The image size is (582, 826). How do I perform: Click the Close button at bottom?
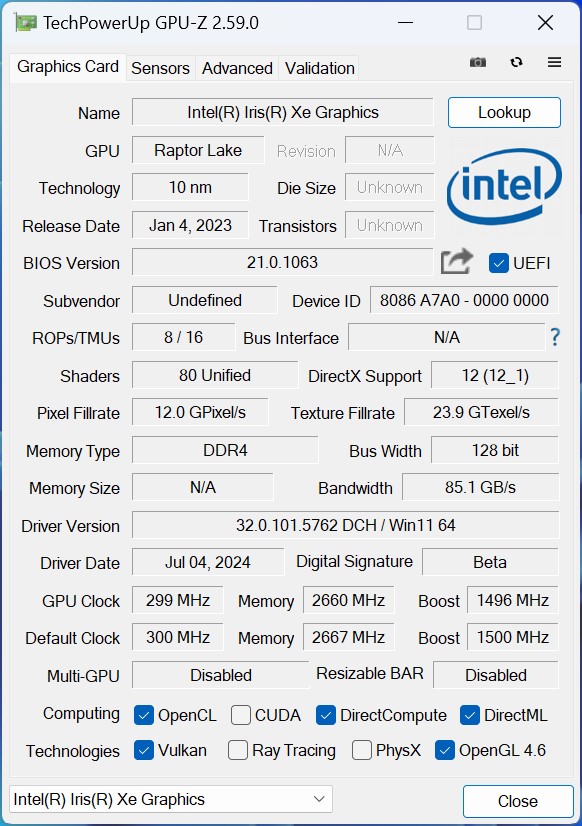coord(518,801)
